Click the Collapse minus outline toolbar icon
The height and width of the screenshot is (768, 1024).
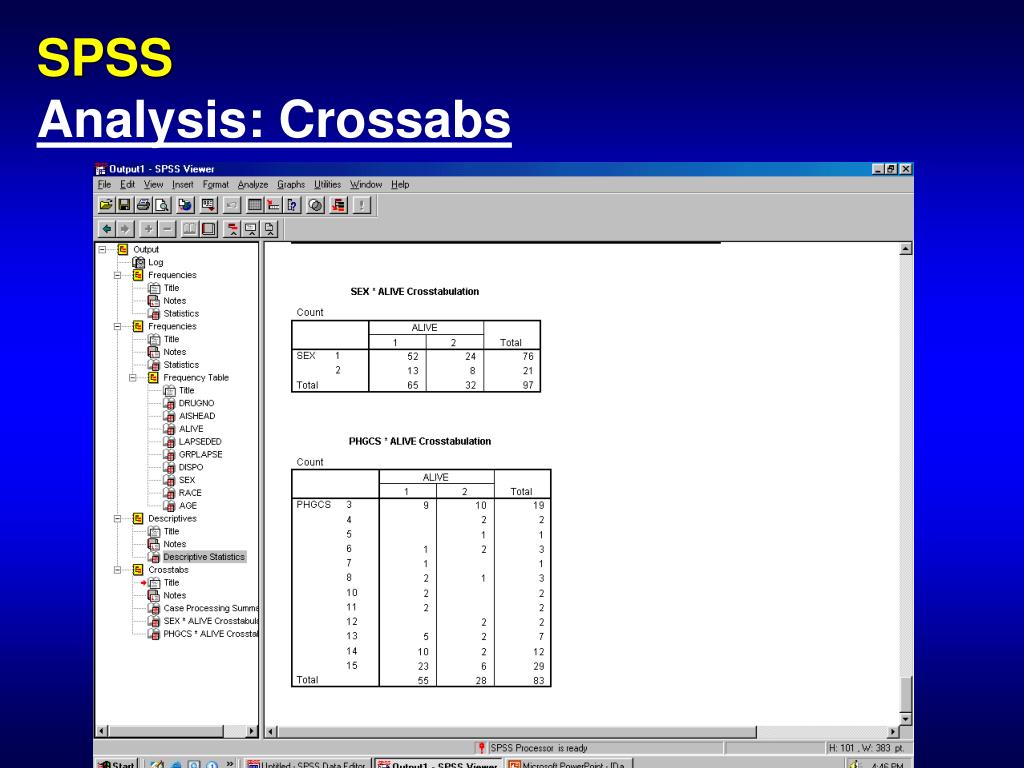[x=167, y=229]
